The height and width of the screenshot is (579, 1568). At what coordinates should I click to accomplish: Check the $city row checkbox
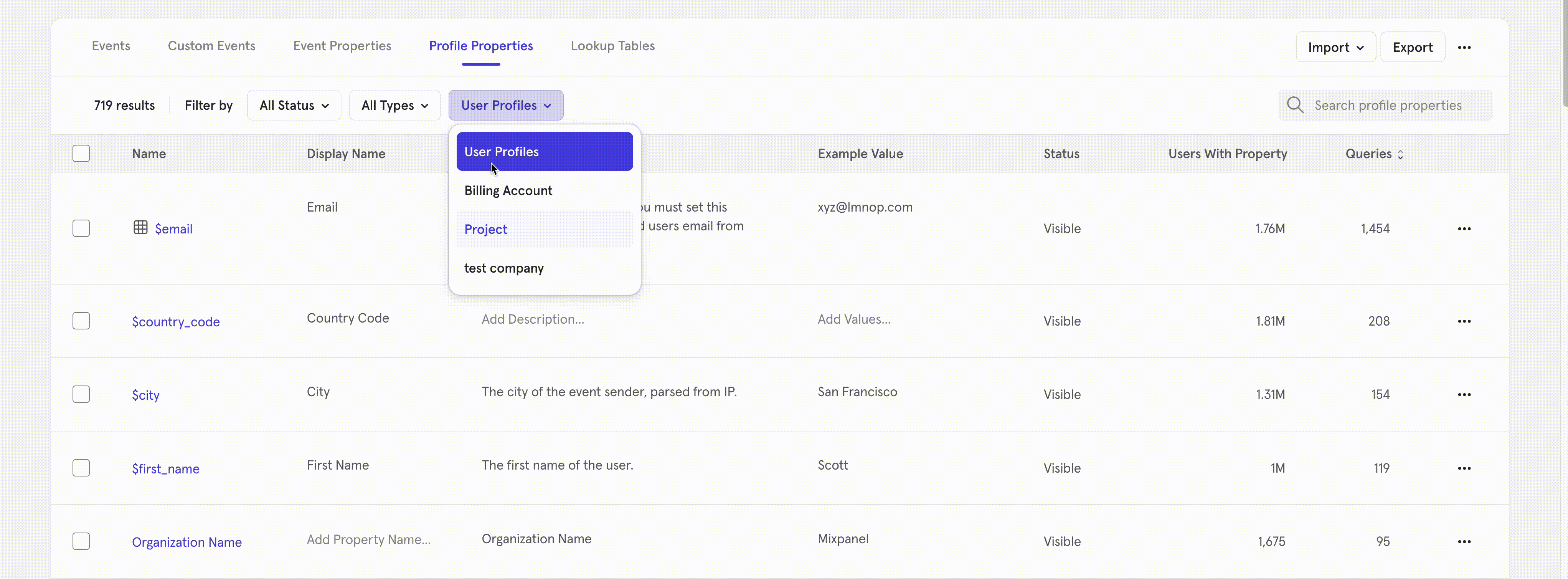[x=81, y=395]
